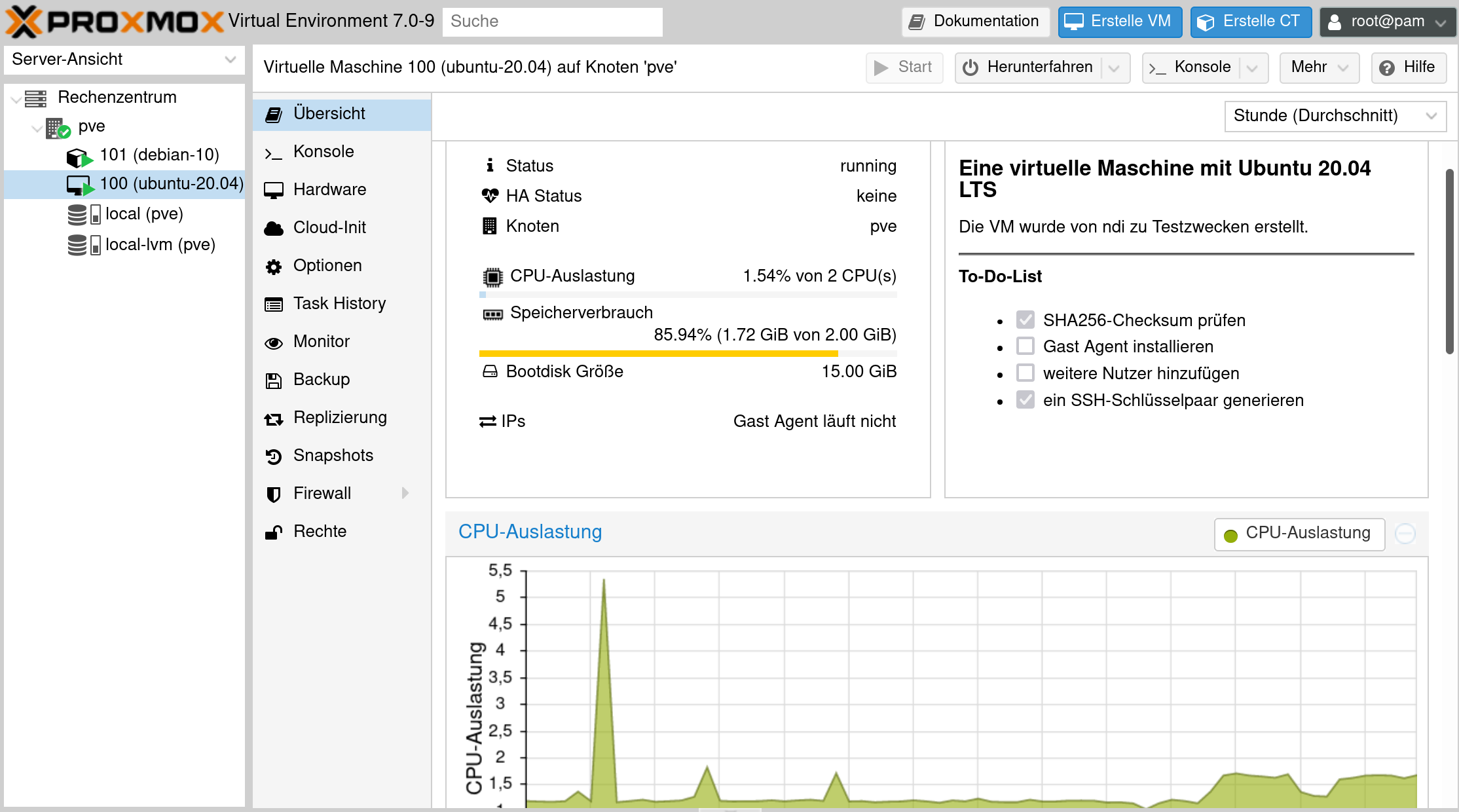Expand the Herunterfahren dropdown arrow
1459x812 pixels.
click(1115, 68)
